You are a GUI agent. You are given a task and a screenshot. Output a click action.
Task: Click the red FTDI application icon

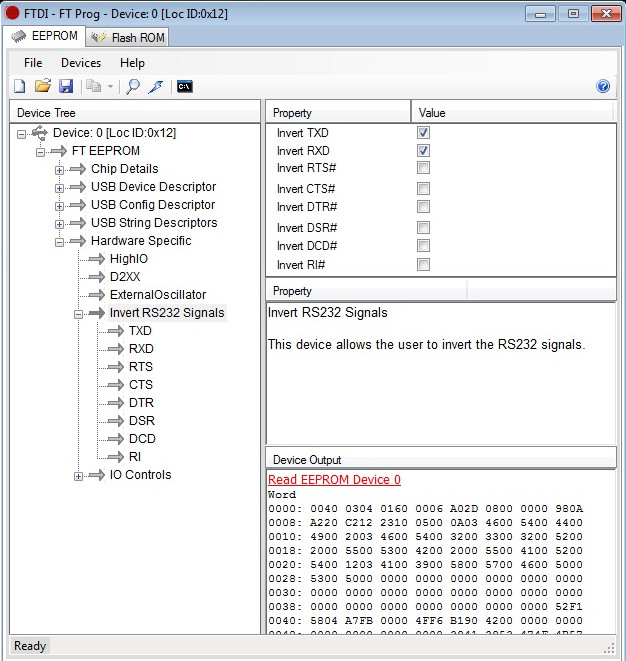[12, 13]
